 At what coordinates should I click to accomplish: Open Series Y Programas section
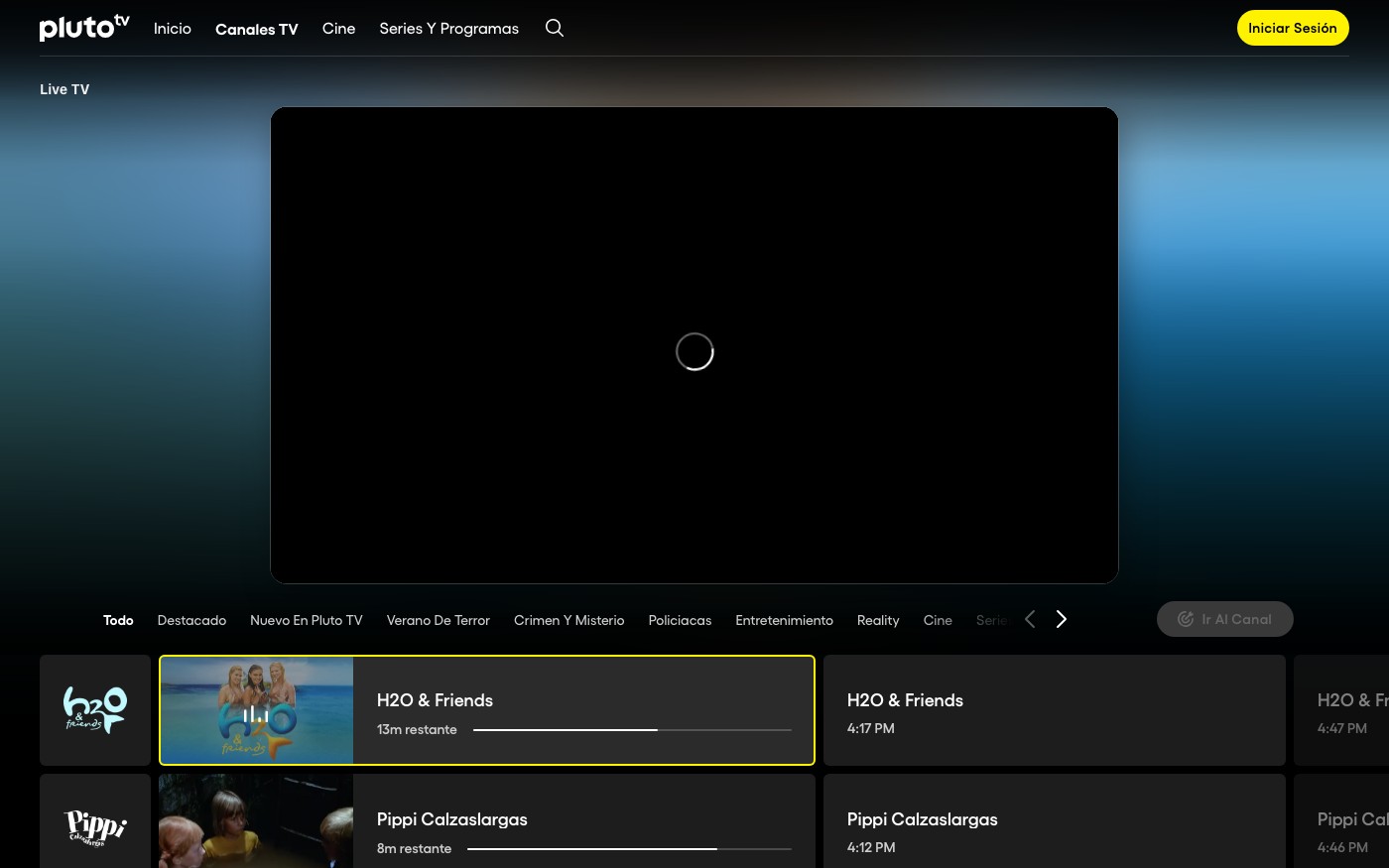point(448,29)
